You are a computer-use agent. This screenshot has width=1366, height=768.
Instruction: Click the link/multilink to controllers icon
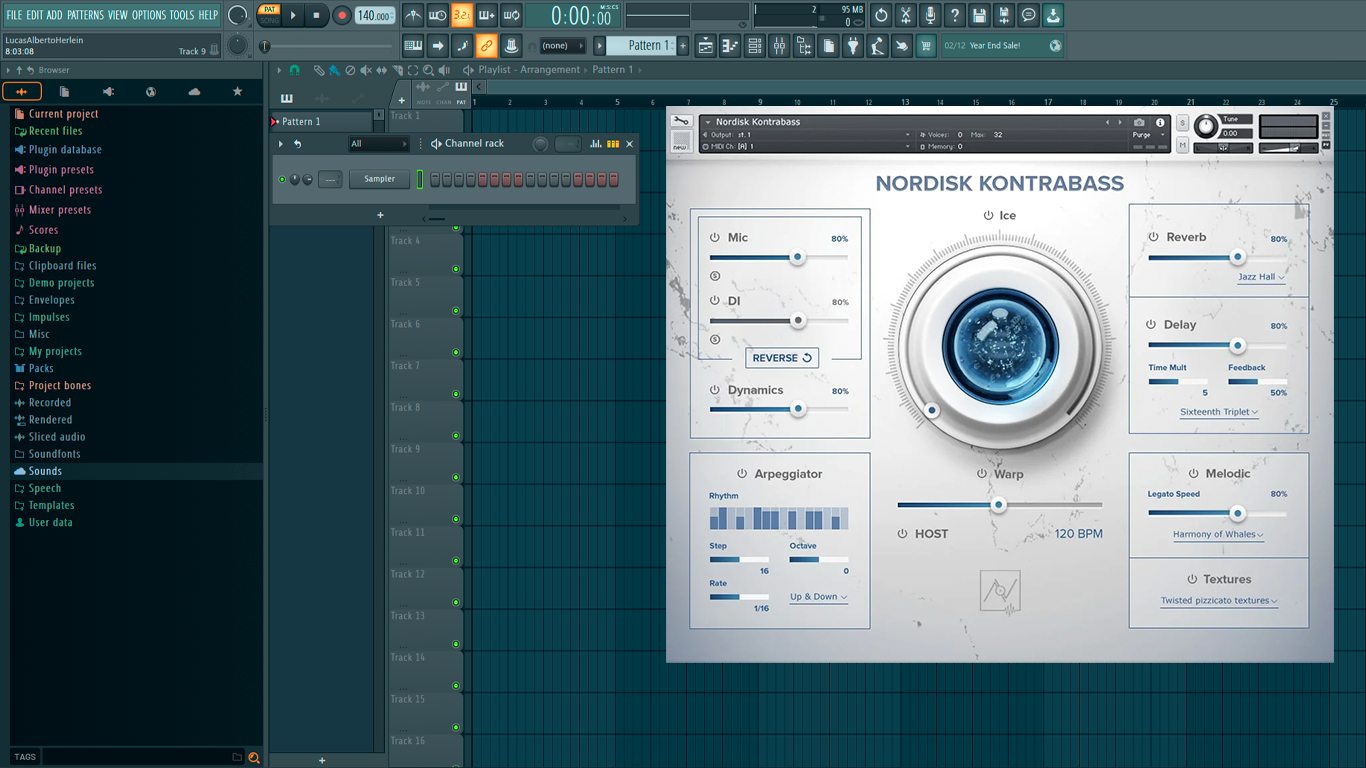486,46
